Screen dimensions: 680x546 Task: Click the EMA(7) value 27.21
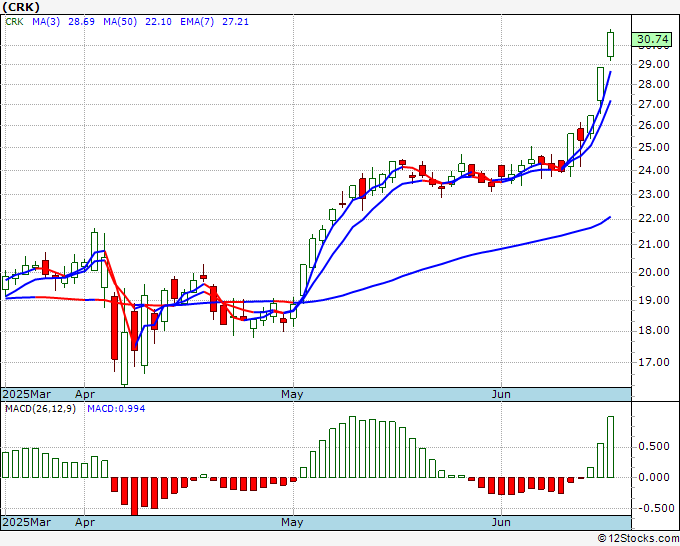(235, 22)
